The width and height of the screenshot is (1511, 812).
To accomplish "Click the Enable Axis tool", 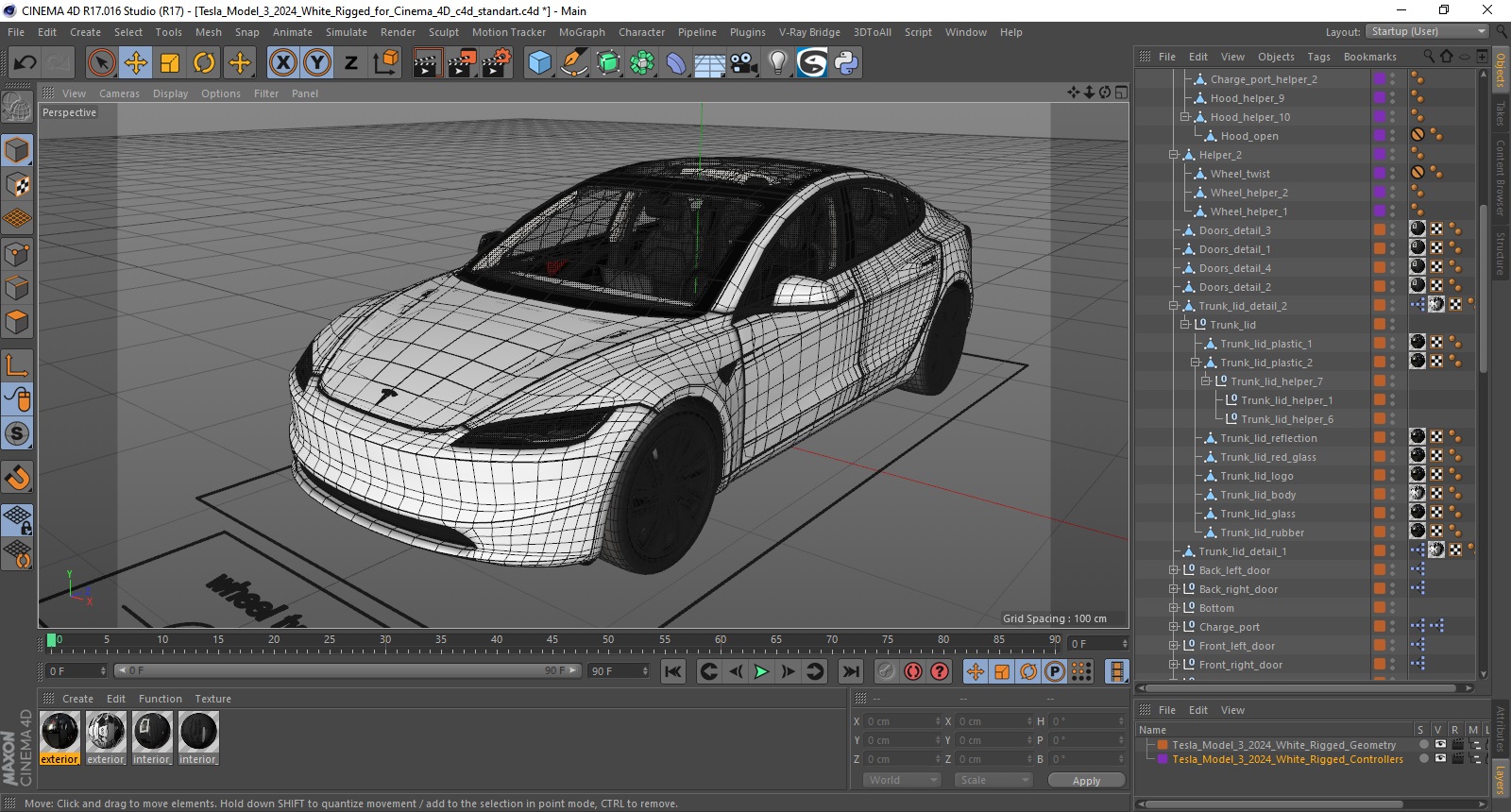I will (17, 365).
